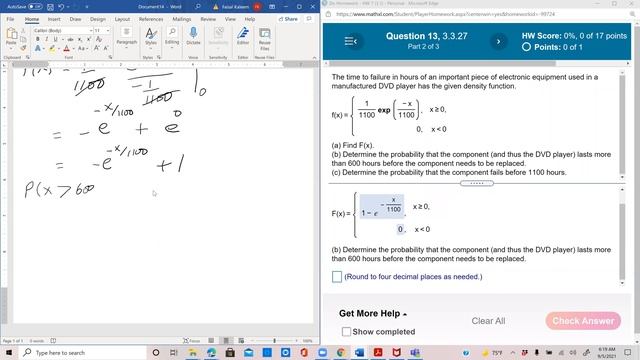Go to next question arrow
Screen dimensions: 640x360
tap(498, 41)
